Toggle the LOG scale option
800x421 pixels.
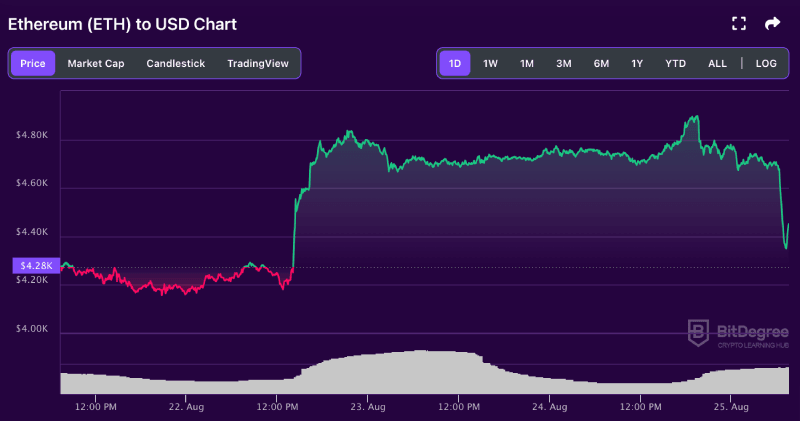pos(766,63)
